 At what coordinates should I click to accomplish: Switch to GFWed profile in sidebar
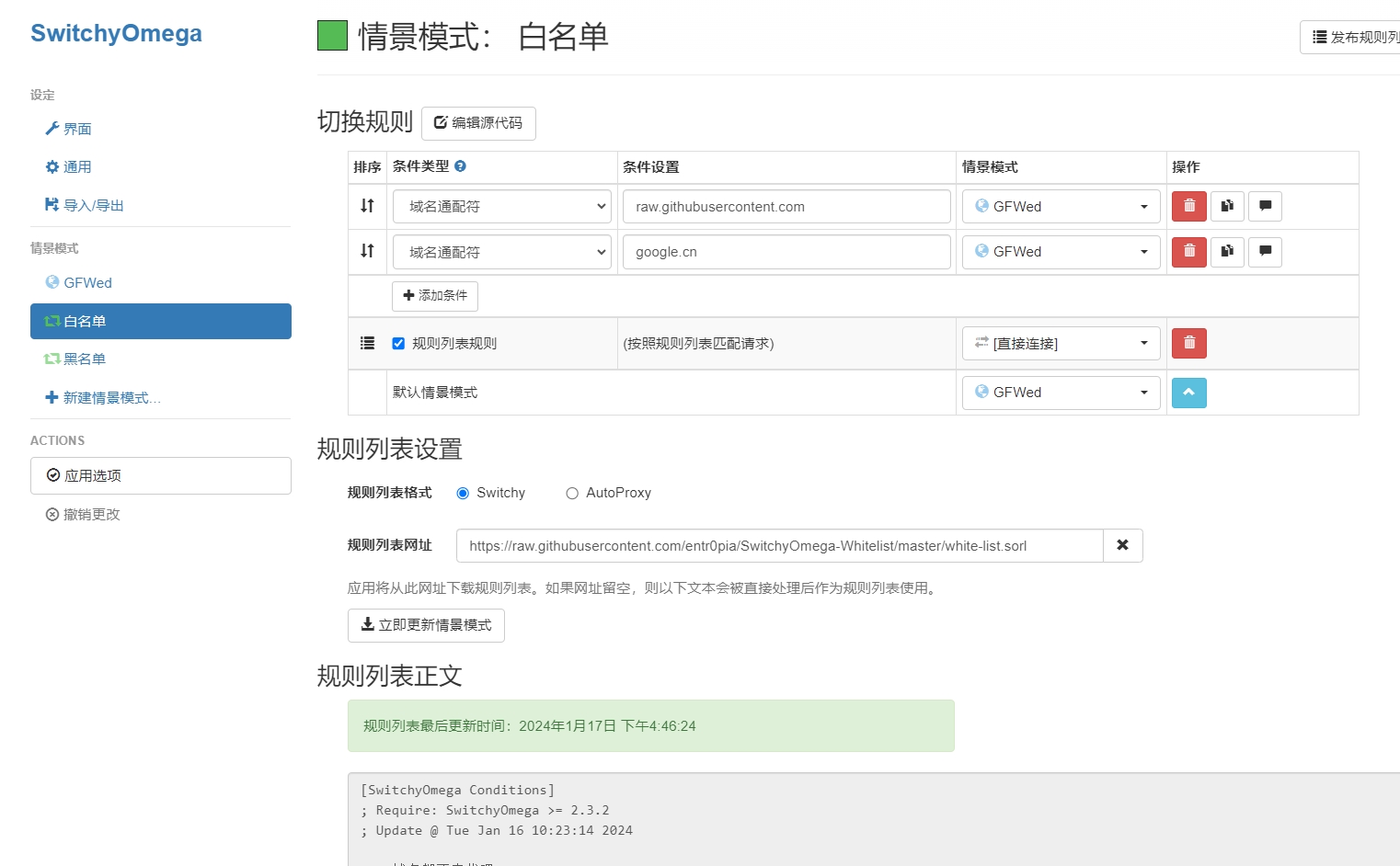79,282
